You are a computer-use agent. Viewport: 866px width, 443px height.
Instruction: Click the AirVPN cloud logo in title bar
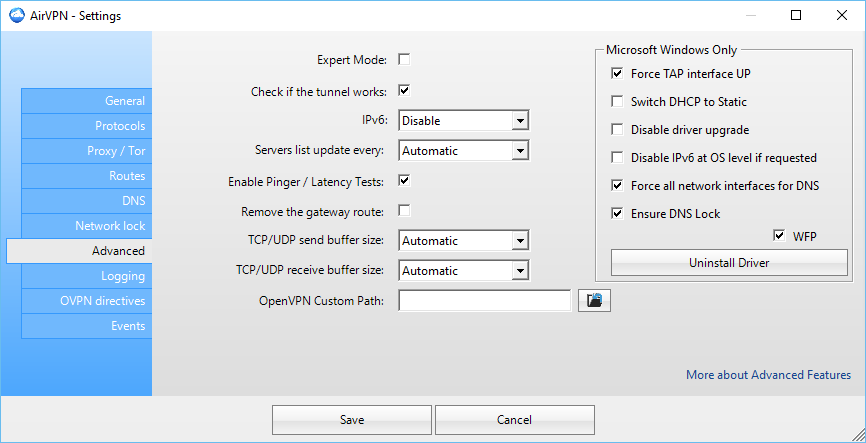(18, 15)
